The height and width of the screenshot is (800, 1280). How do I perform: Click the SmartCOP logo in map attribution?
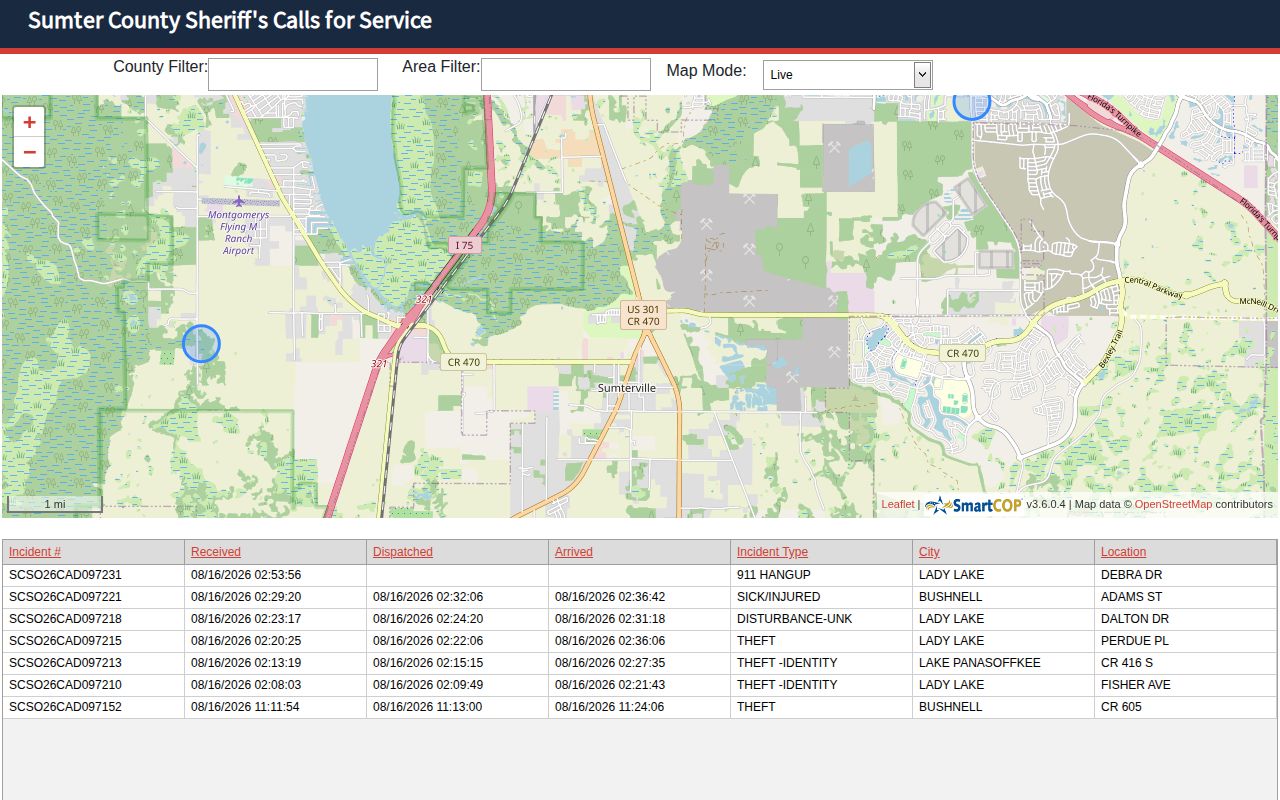pyautogui.click(x=973, y=505)
